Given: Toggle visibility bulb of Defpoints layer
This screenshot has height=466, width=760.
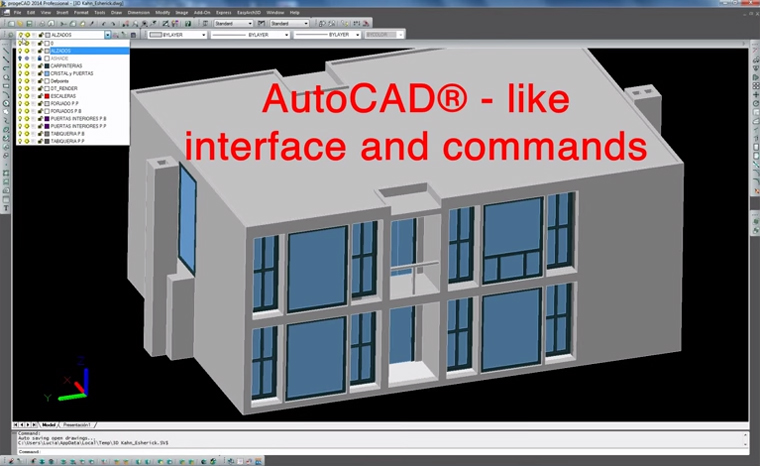Looking at the screenshot, I should pos(20,81).
